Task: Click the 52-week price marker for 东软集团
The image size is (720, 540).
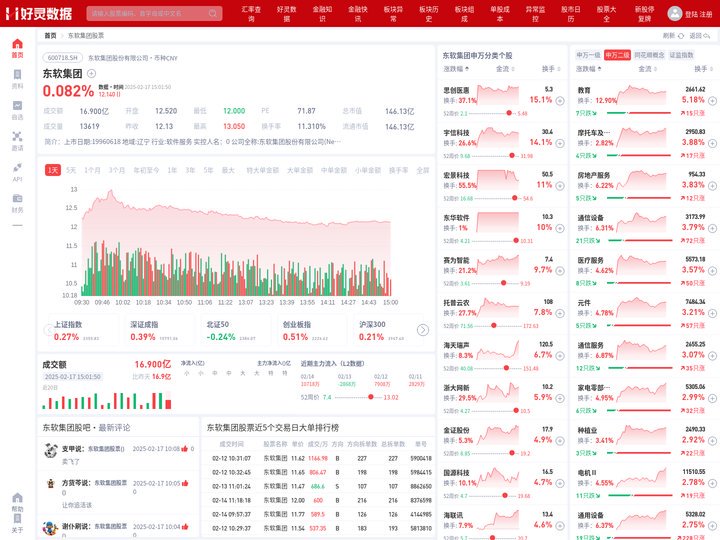Action: tap(371, 397)
